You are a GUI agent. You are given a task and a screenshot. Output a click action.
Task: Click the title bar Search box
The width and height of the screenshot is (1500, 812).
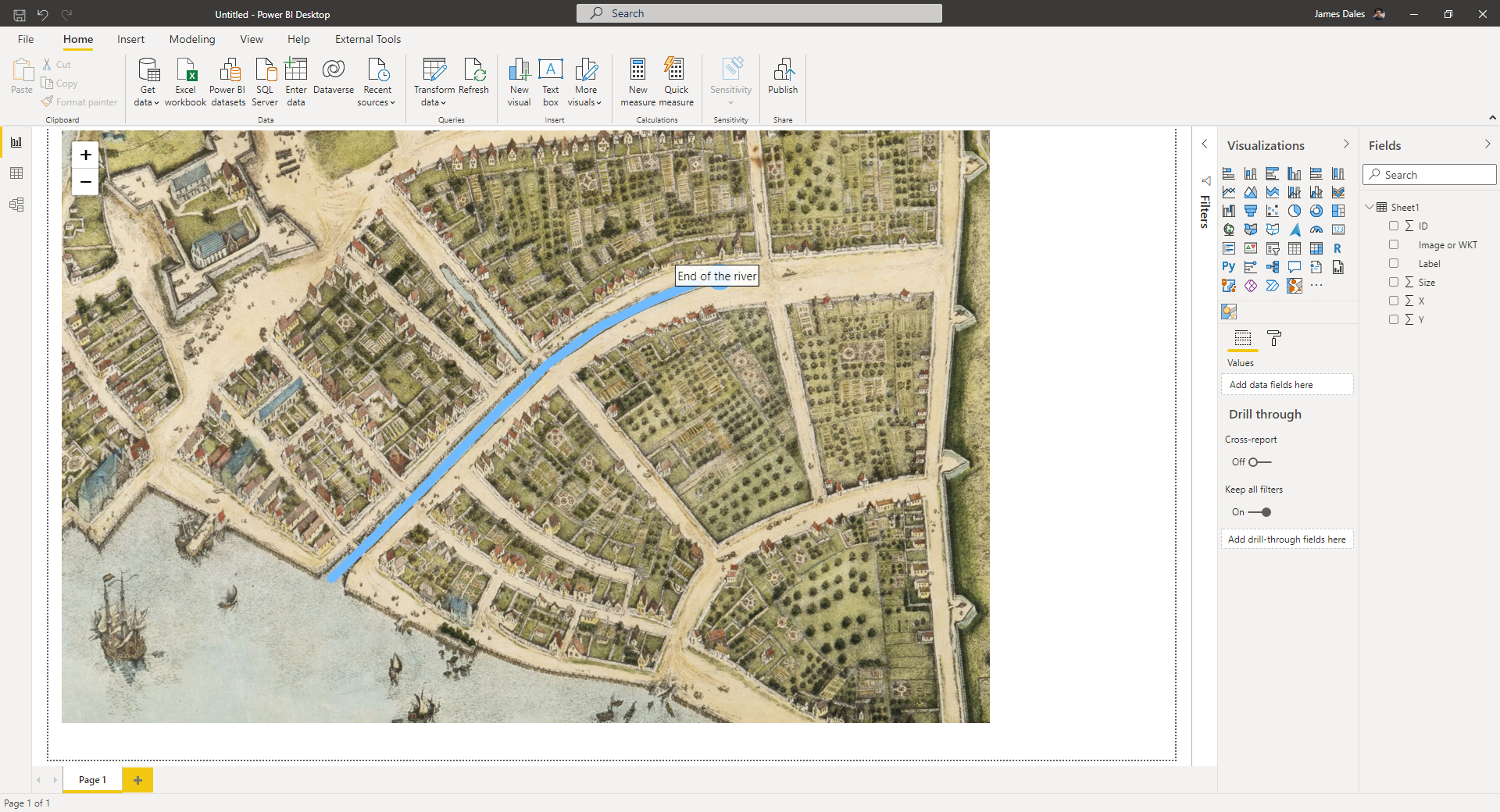click(759, 13)
